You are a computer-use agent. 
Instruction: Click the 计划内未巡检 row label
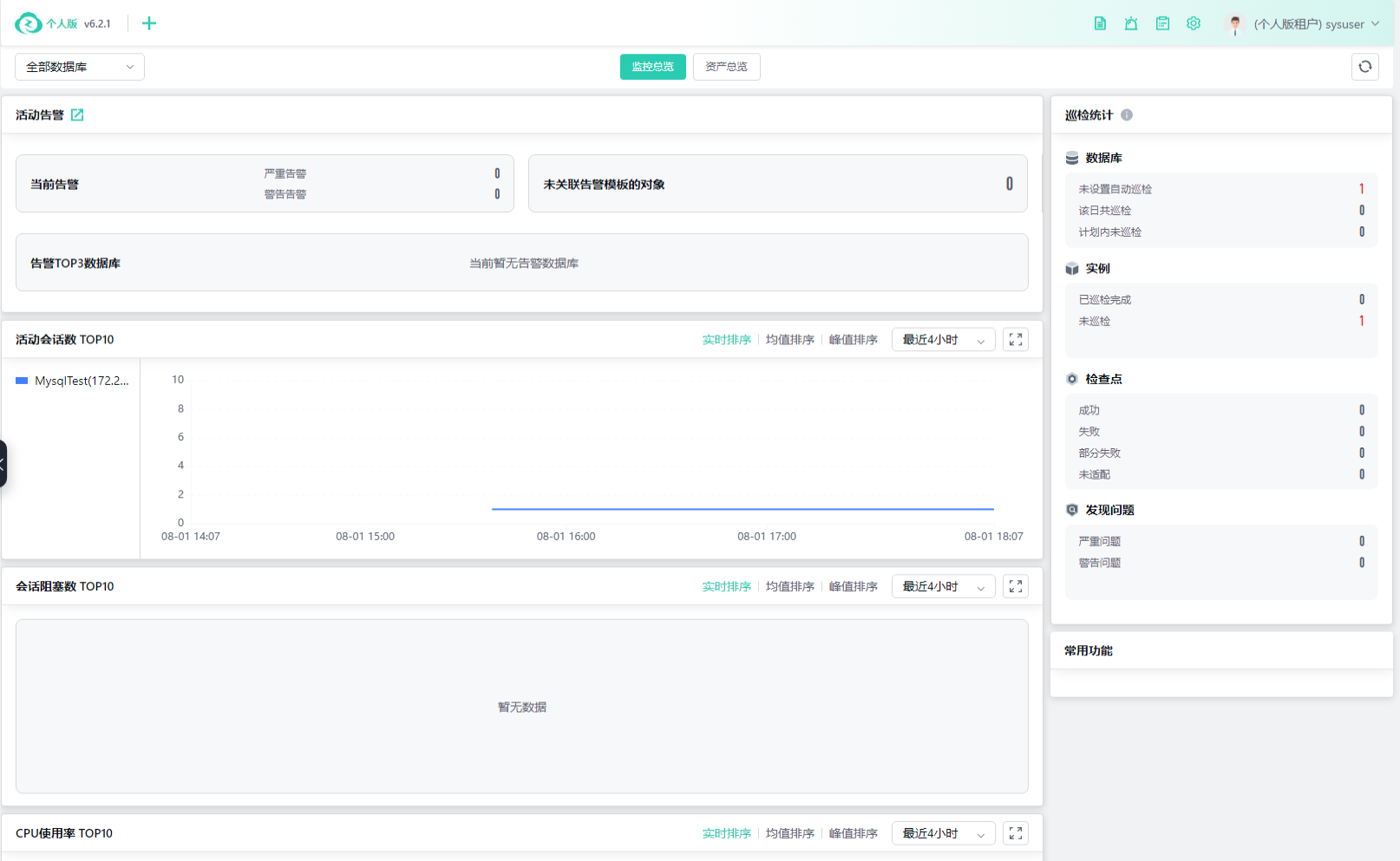point(1110,232)
